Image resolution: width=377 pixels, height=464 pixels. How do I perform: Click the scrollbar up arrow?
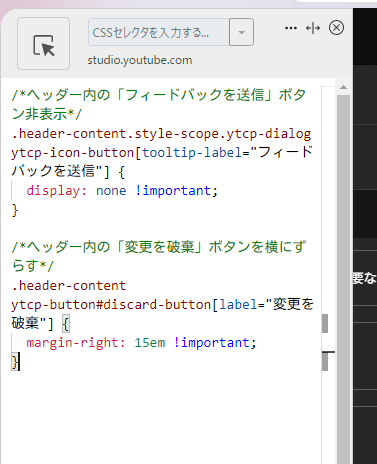coord(343,88)
